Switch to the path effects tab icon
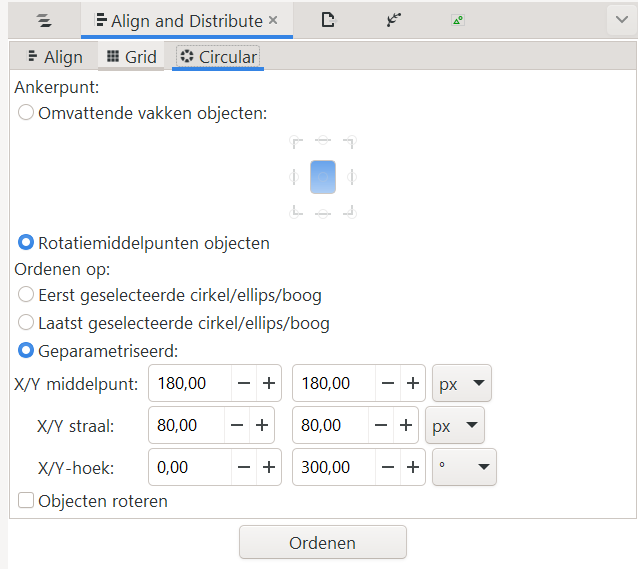Viewport: 638px width, 569px height. click(x=392, y=20)
